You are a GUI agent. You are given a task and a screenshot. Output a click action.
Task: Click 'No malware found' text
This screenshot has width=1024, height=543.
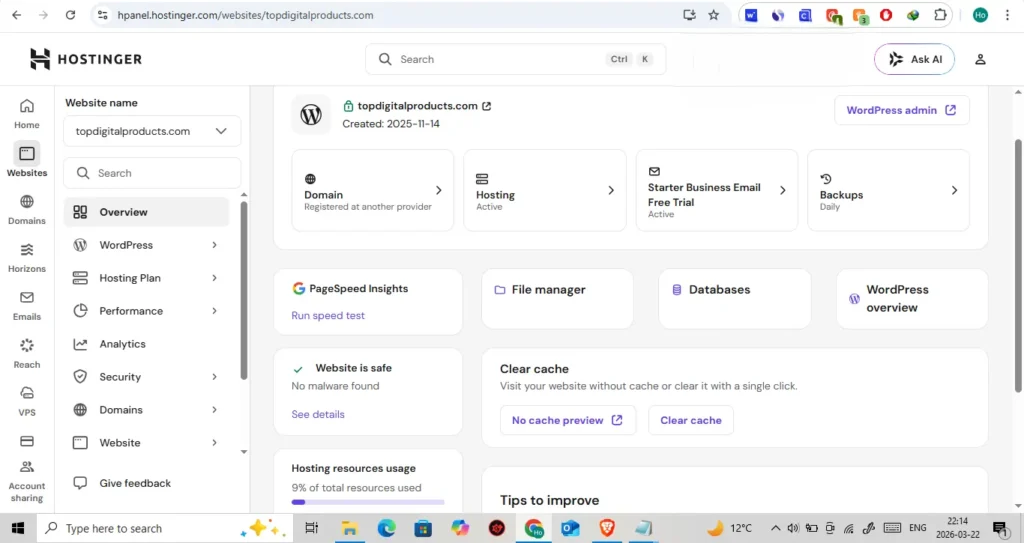[x=335, y=386]
